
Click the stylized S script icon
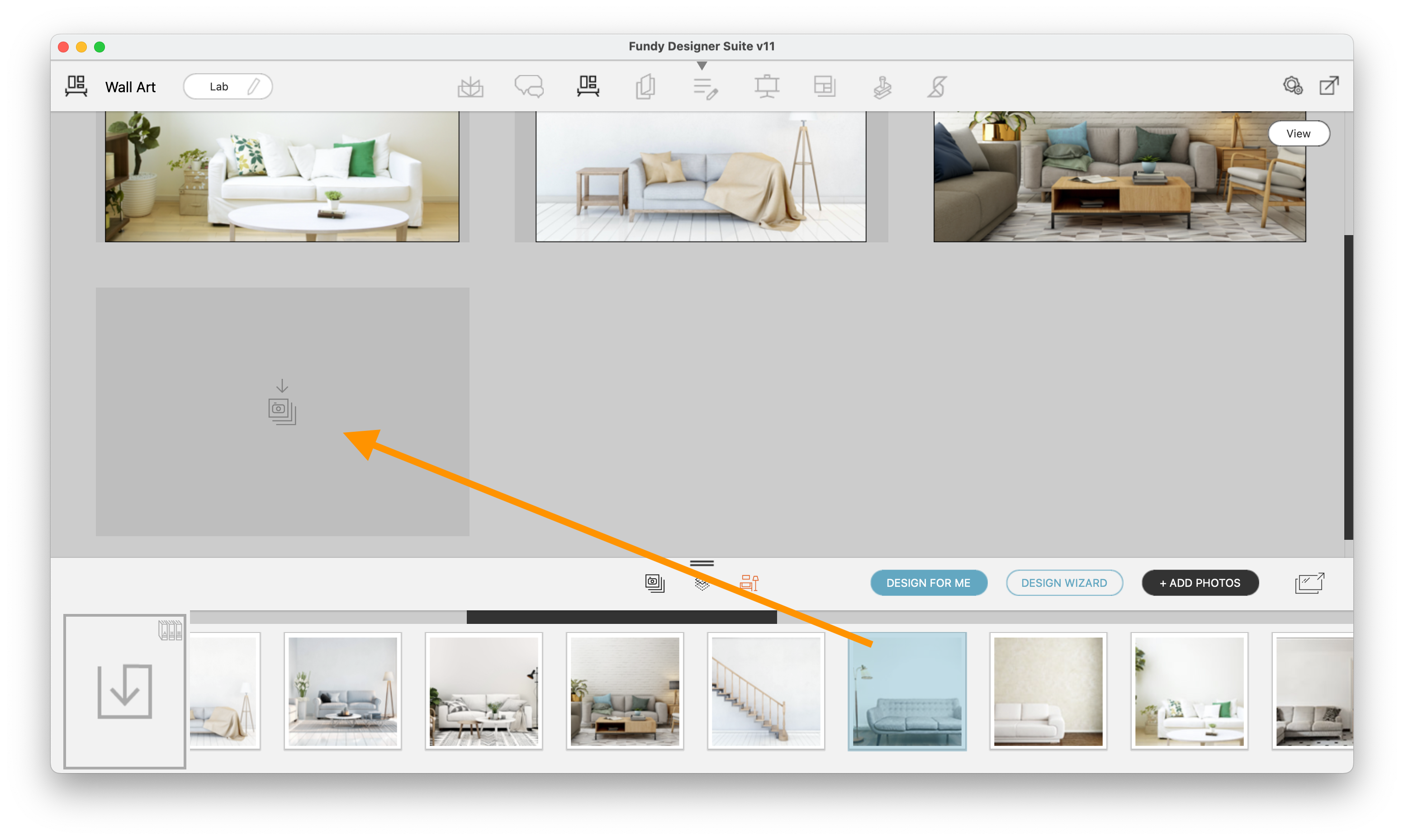938,87
